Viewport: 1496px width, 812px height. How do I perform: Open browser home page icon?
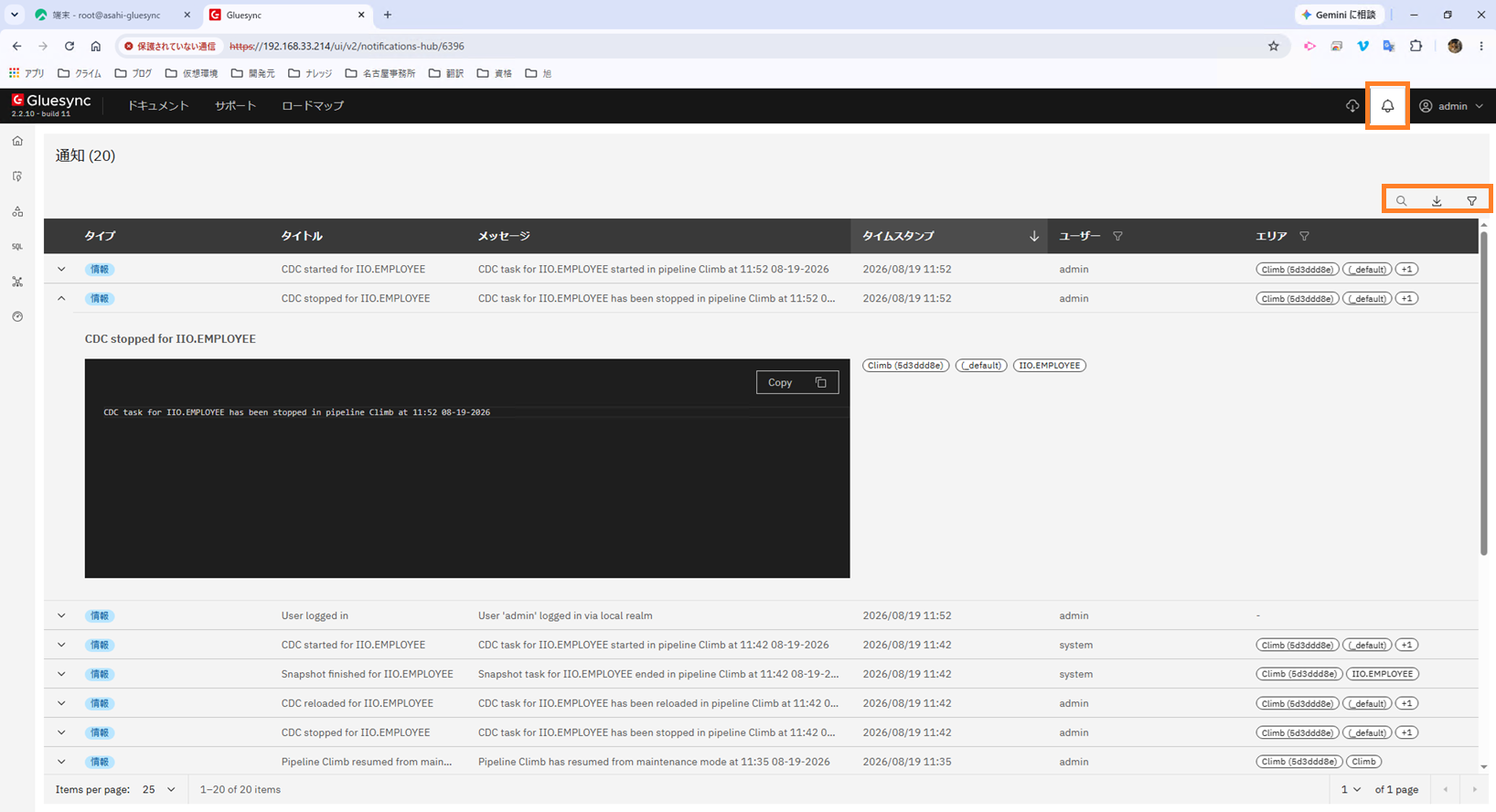(x=96, y=46)
